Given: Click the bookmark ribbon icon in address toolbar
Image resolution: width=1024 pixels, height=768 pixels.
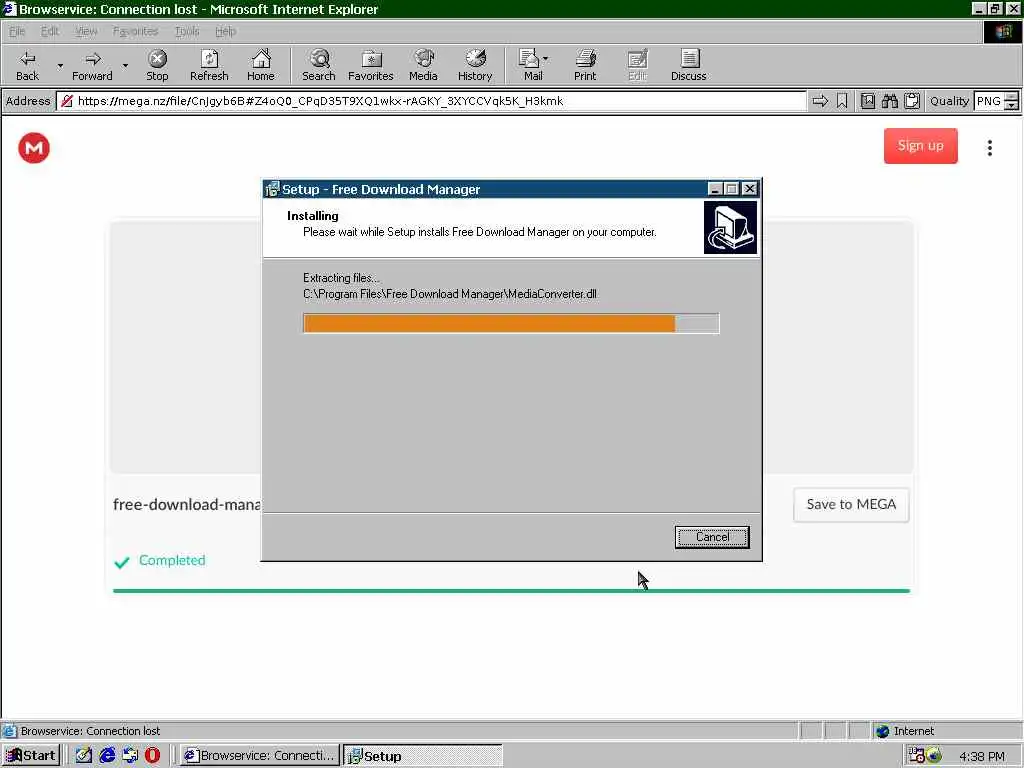Looking at the screenshot, I should coord(842,101).
